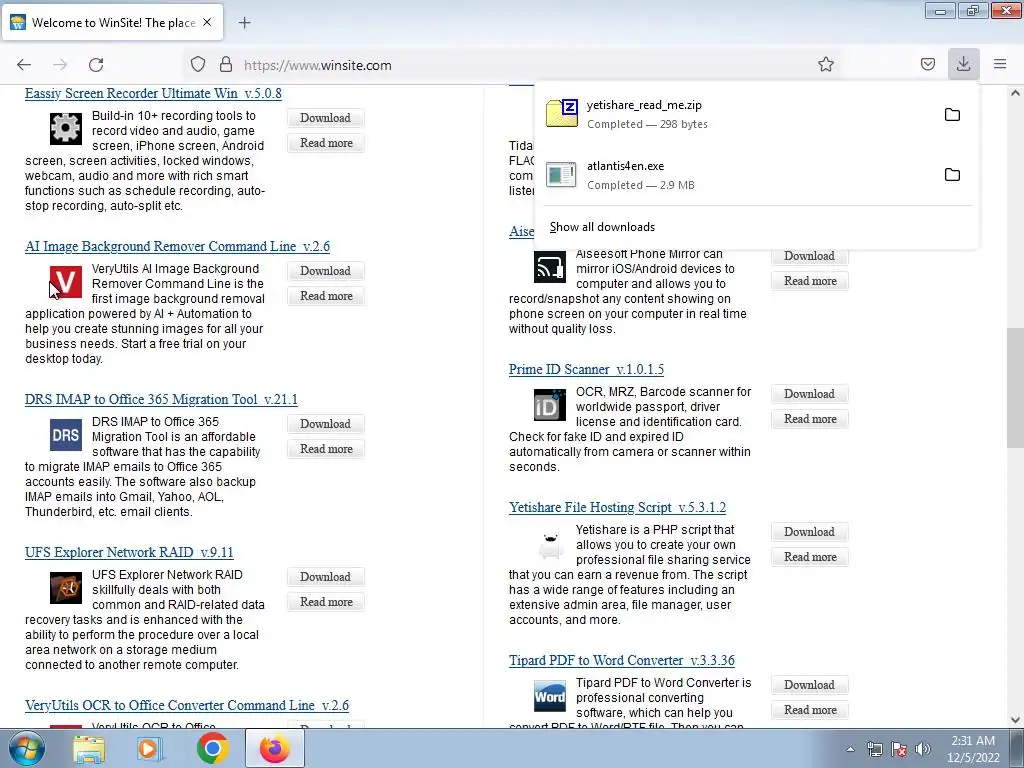Screen dimensions: 1024x768
Task: Toggle the Downloads toolbar button
Action: pyautogui.click(x=963, y=64)
